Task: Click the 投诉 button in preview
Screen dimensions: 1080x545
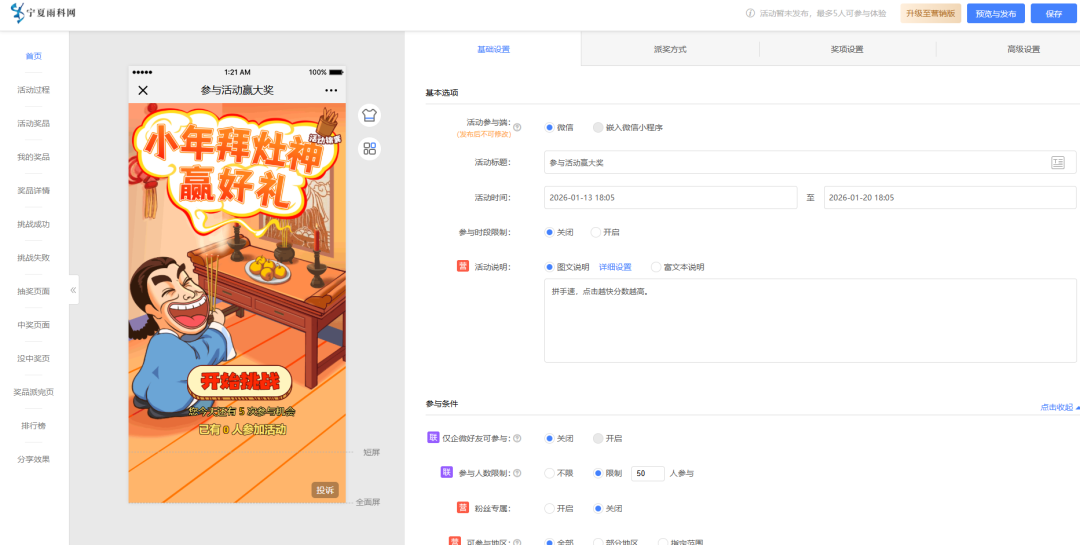Action: 324,490
